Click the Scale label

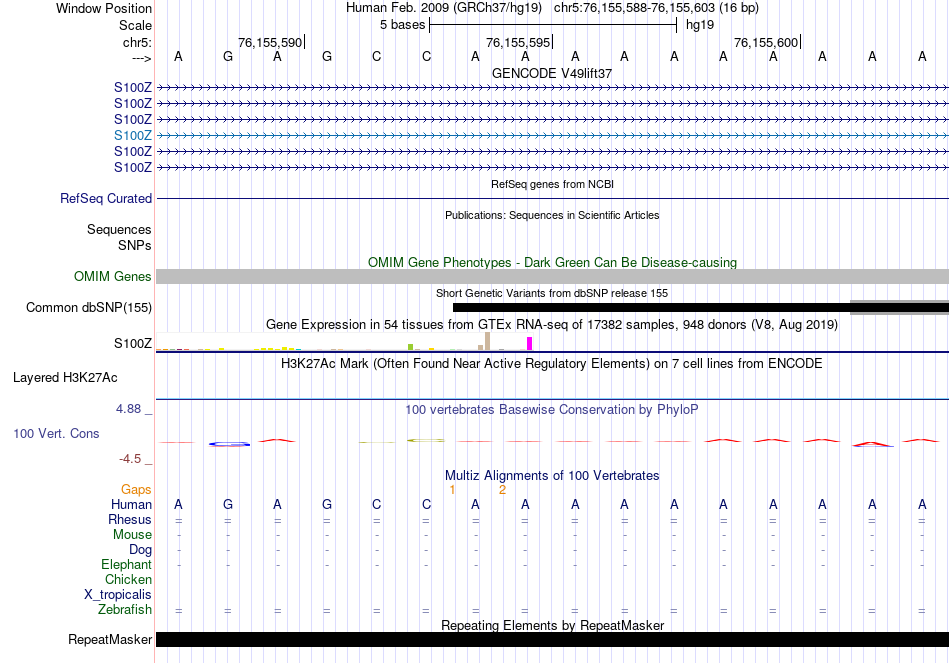pos(135,25)
